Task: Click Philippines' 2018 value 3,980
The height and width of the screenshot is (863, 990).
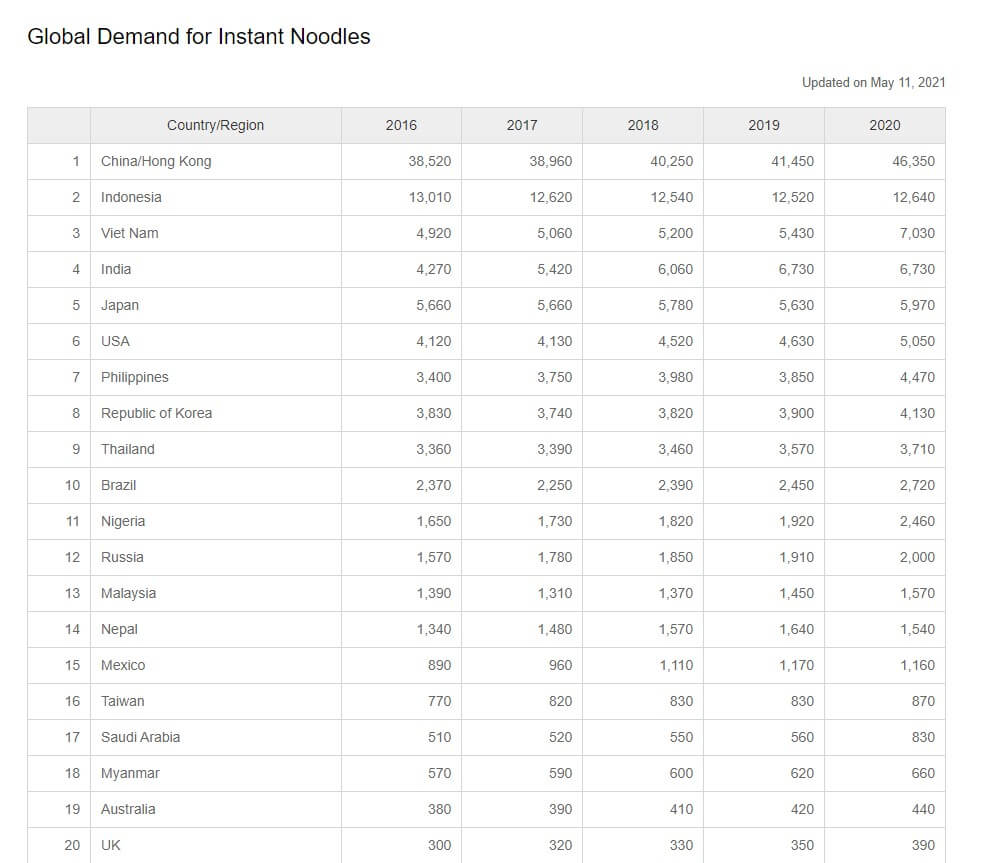Action: [675, 378]
